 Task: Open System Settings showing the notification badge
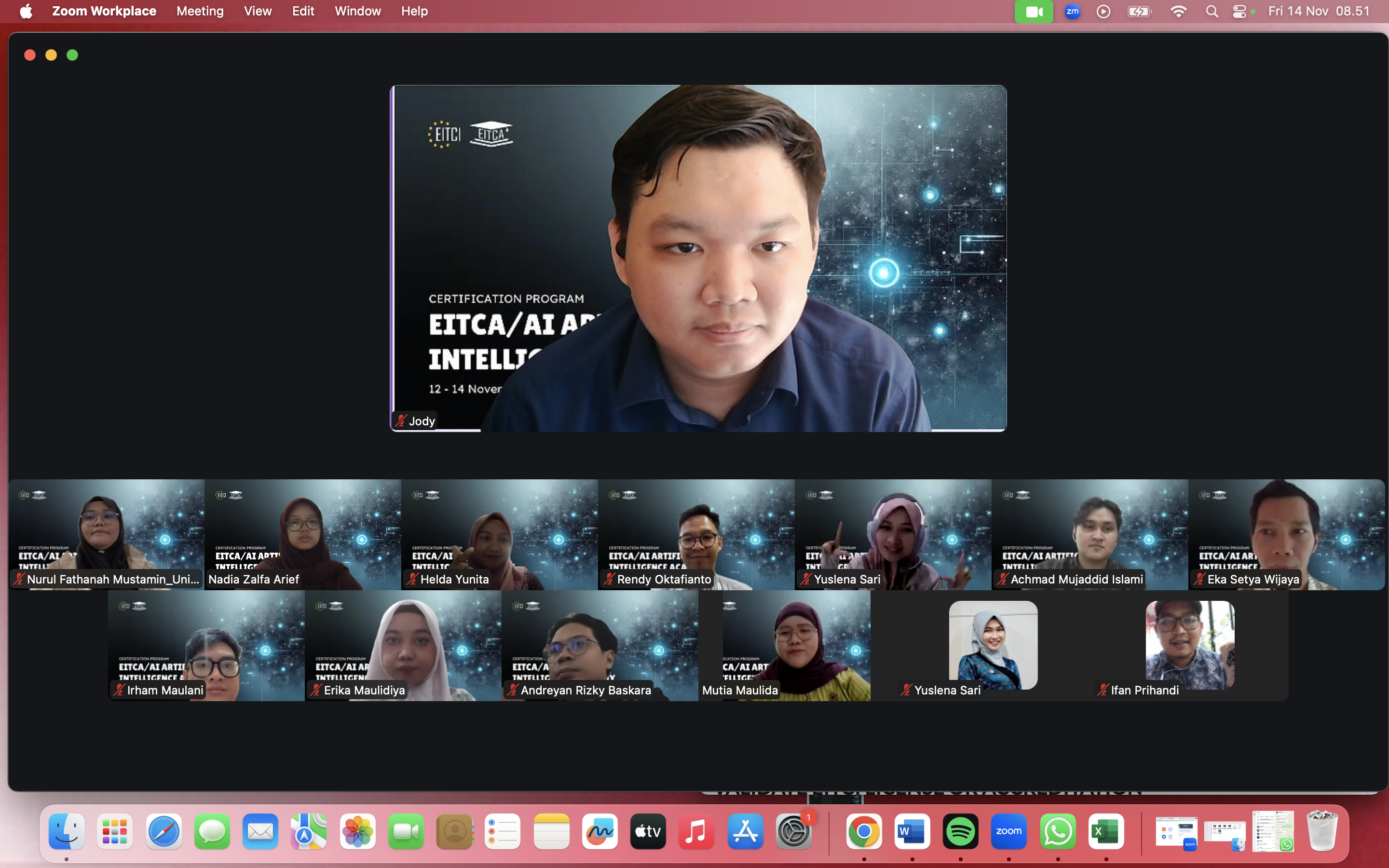click(x=794, y=831)
